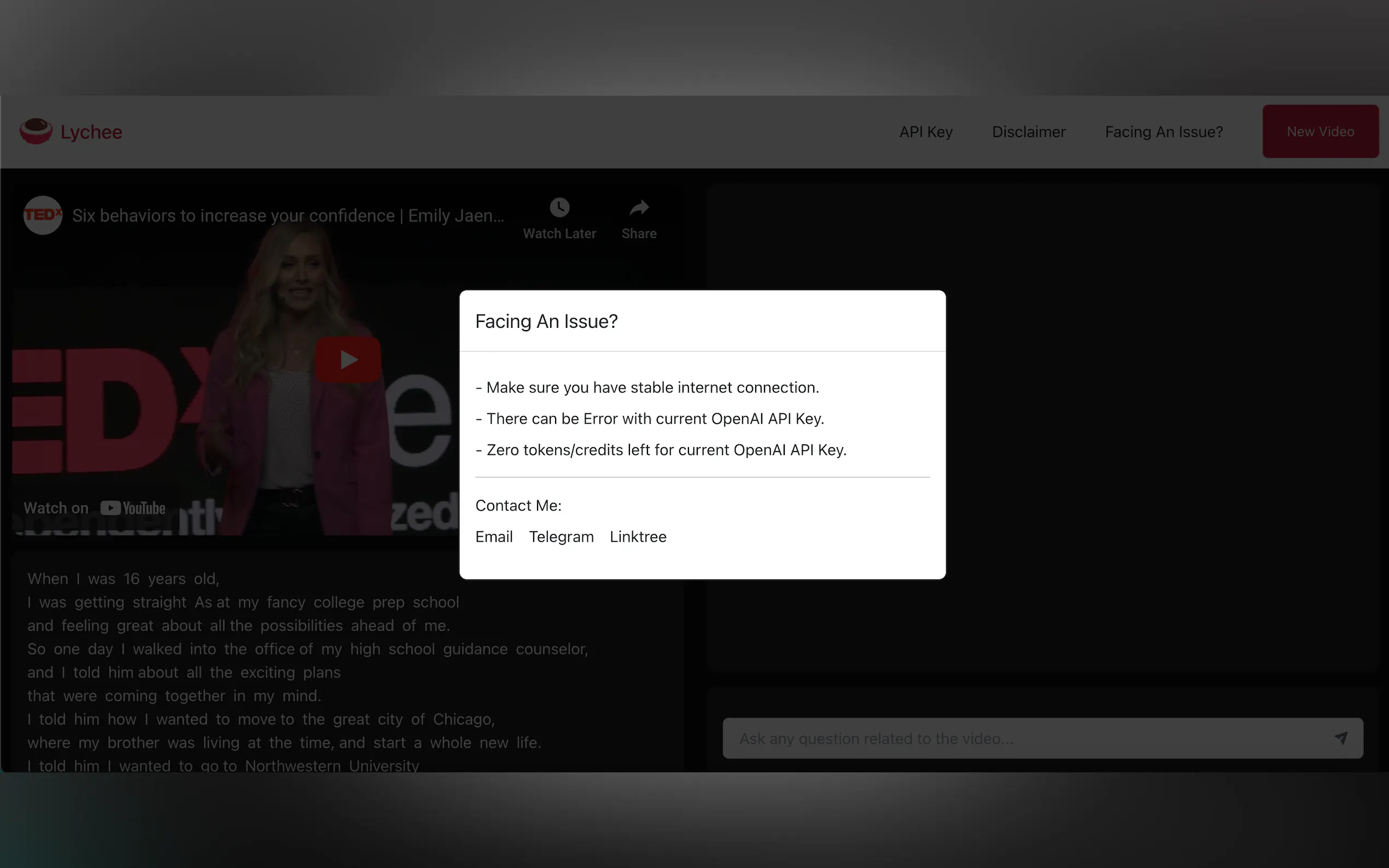Open the Email contact link

494,537
